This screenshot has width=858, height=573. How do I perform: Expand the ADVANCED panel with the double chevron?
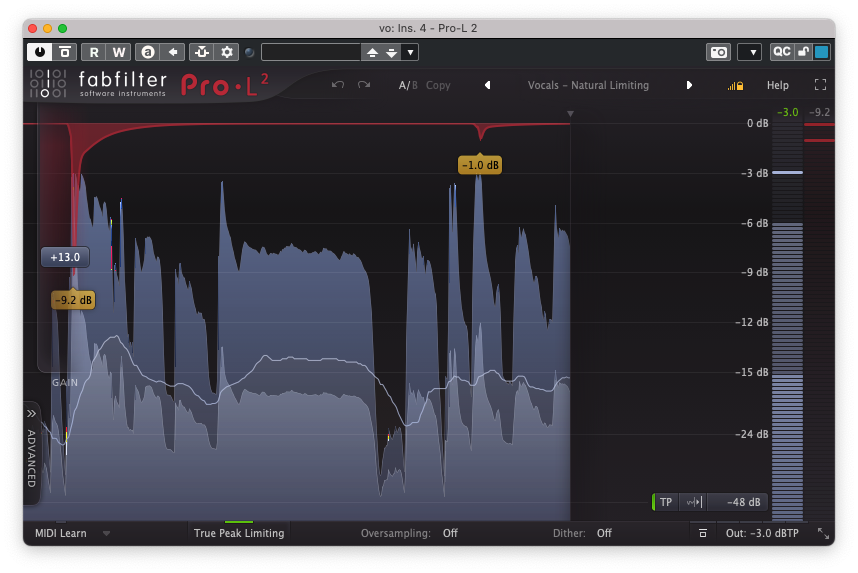[x=31, y=414]
